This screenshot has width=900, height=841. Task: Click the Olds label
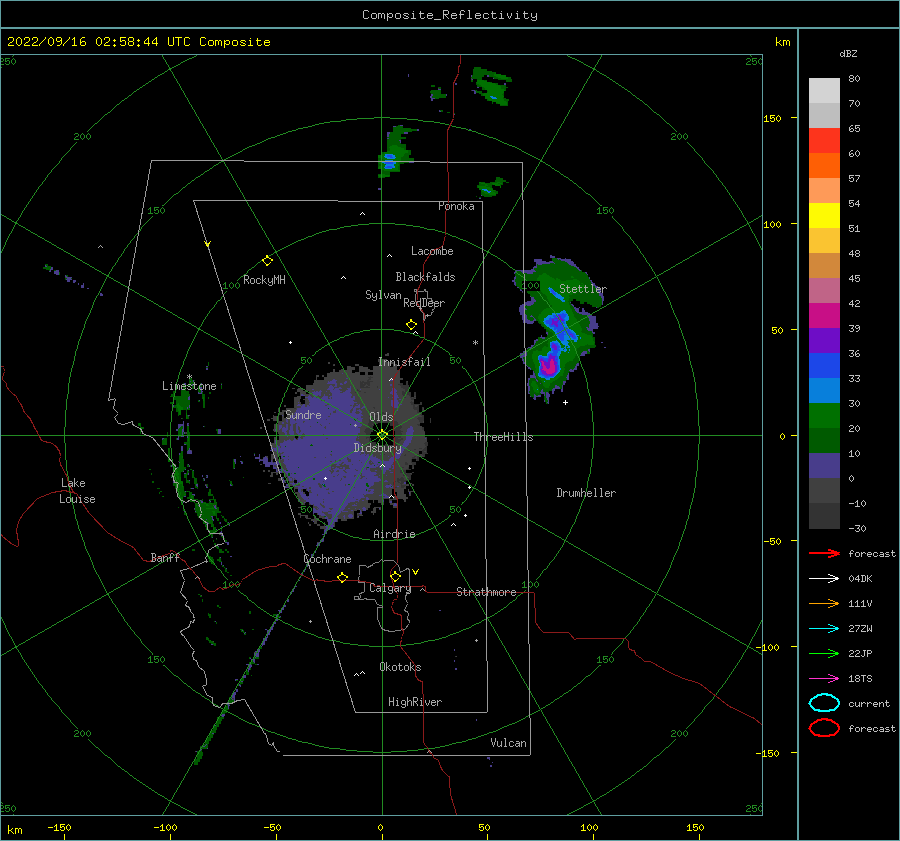381,417
